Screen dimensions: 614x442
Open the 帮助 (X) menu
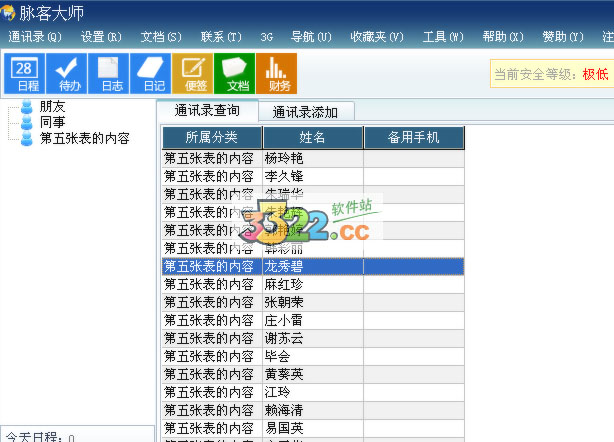pyautogui.click(x=503, y=37)
